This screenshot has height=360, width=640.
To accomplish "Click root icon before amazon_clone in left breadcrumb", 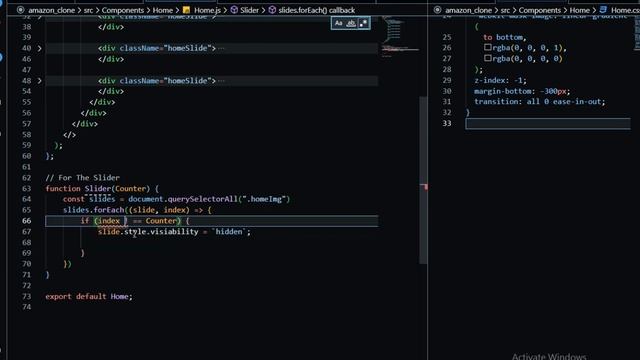I will coord(20,10).
